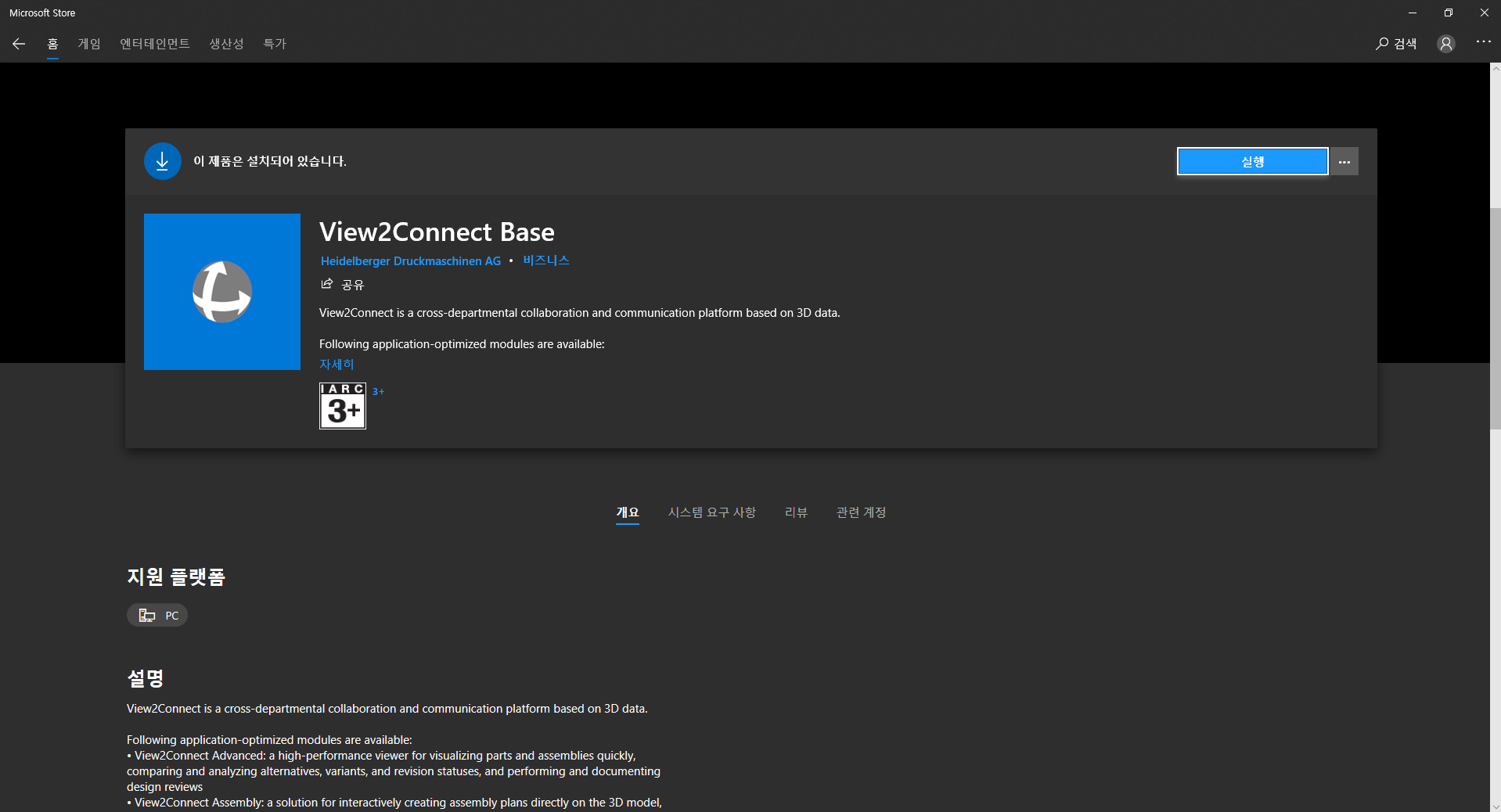Restore down the Microsoft Store window
The image size is (1501, 812).
(1449, 13)
